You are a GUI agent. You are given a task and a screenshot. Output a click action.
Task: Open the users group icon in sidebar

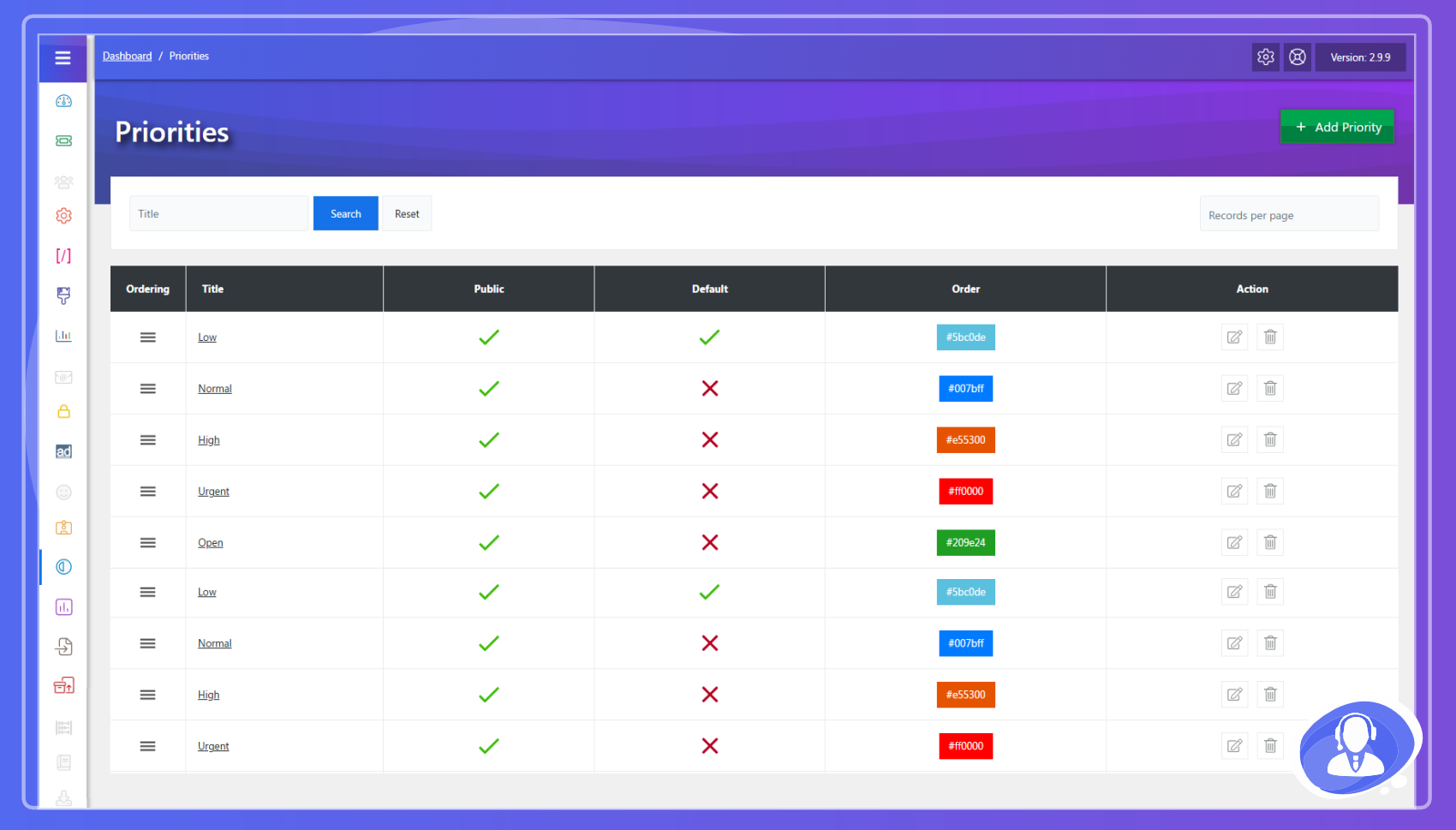tap(63, 182)
